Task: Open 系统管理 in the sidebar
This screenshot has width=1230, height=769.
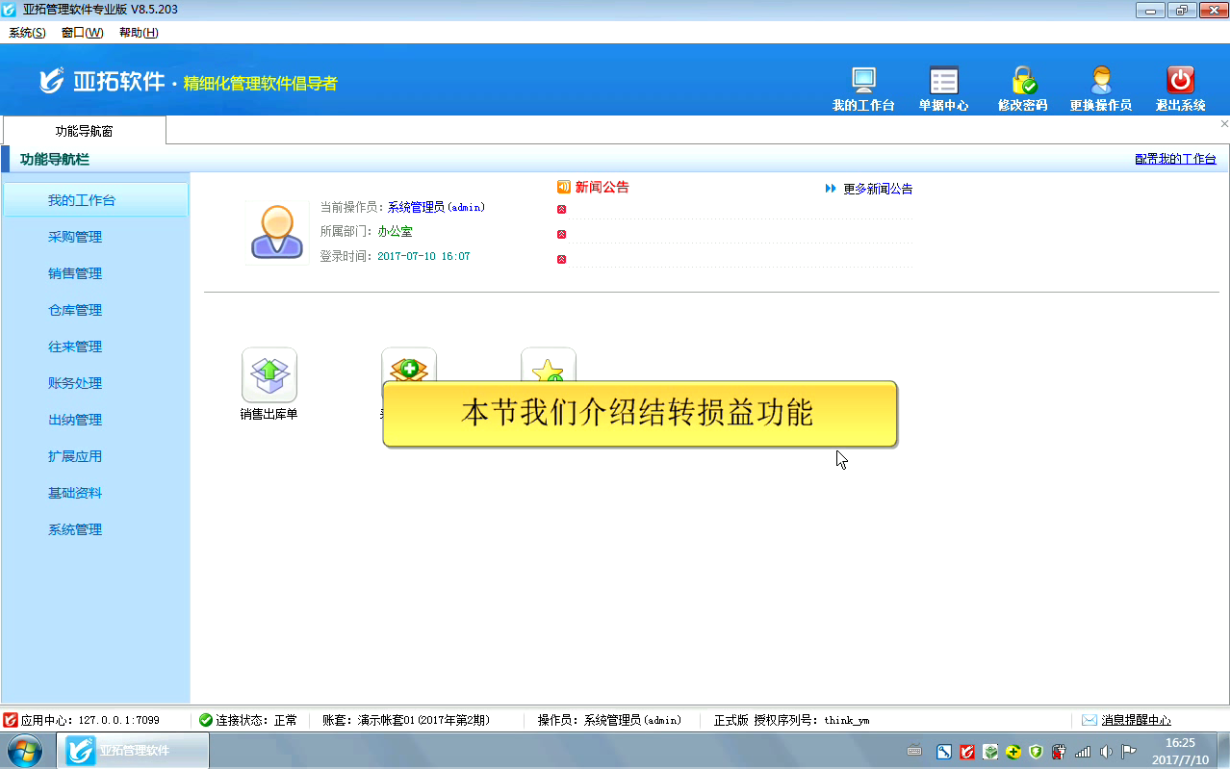Action: pyautogui.click(x=75, y=530)
